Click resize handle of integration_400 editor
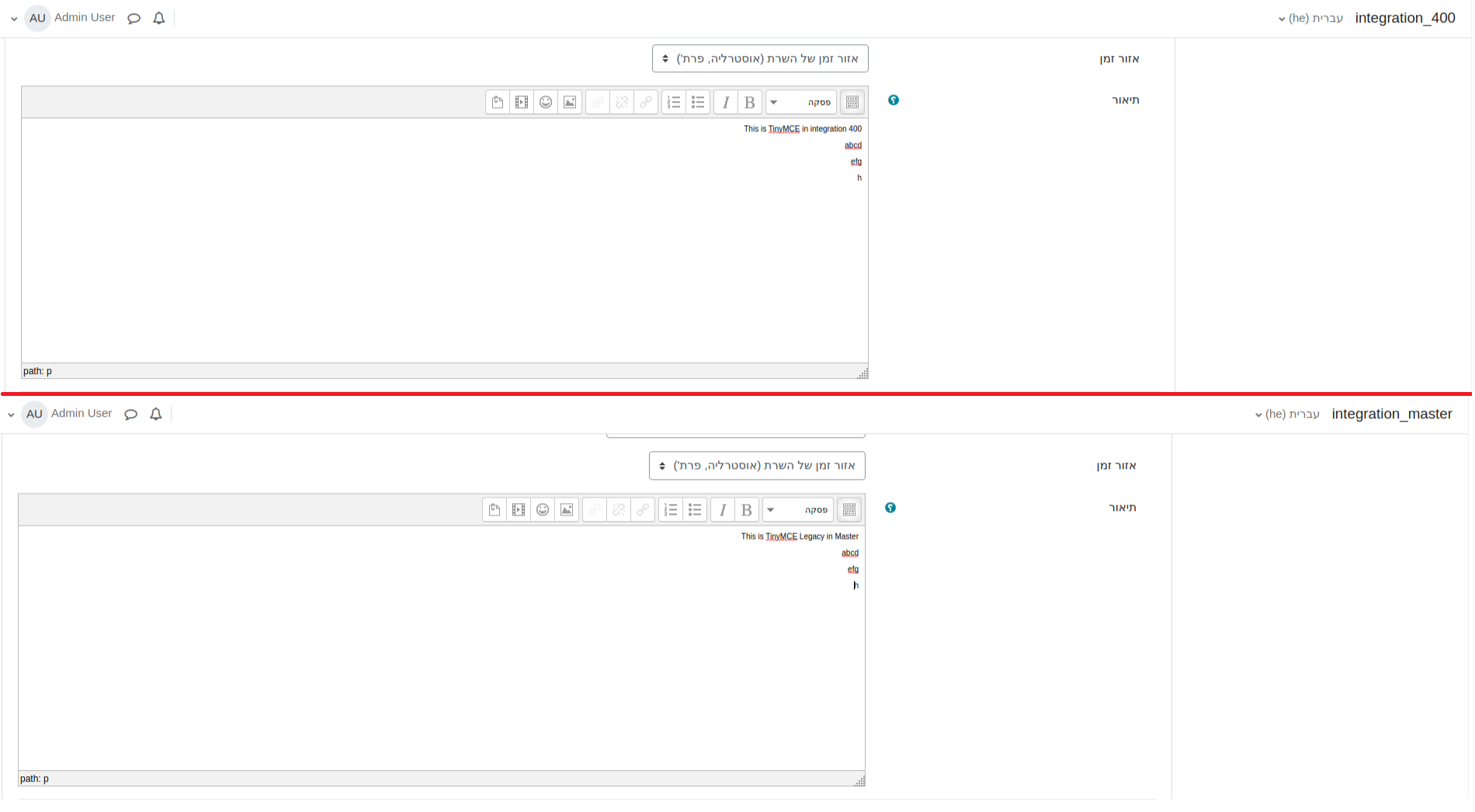This screenshot has height=812, width=1475. tap(862, 373)
